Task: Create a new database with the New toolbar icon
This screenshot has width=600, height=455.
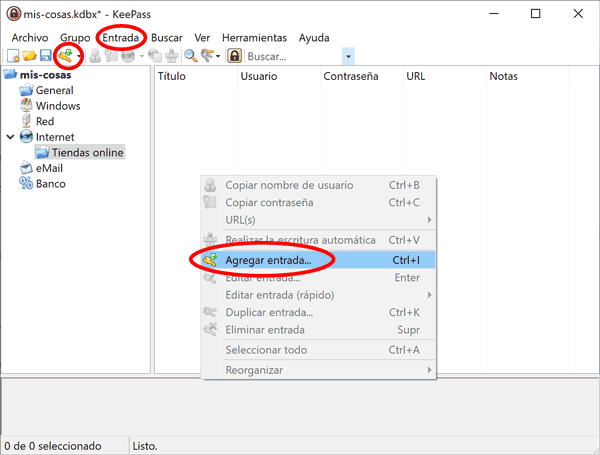Action: 13,56
